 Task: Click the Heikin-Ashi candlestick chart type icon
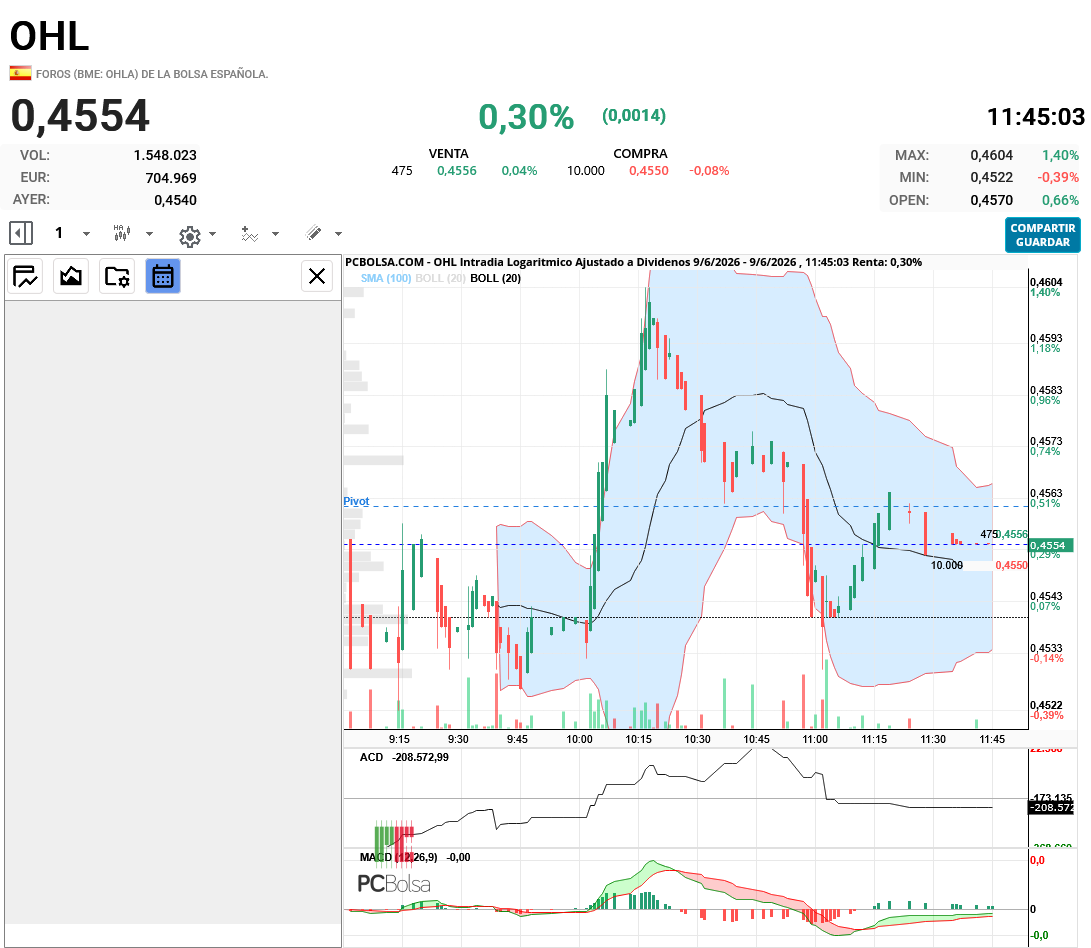pyautogui.click(x=122, y=233)
